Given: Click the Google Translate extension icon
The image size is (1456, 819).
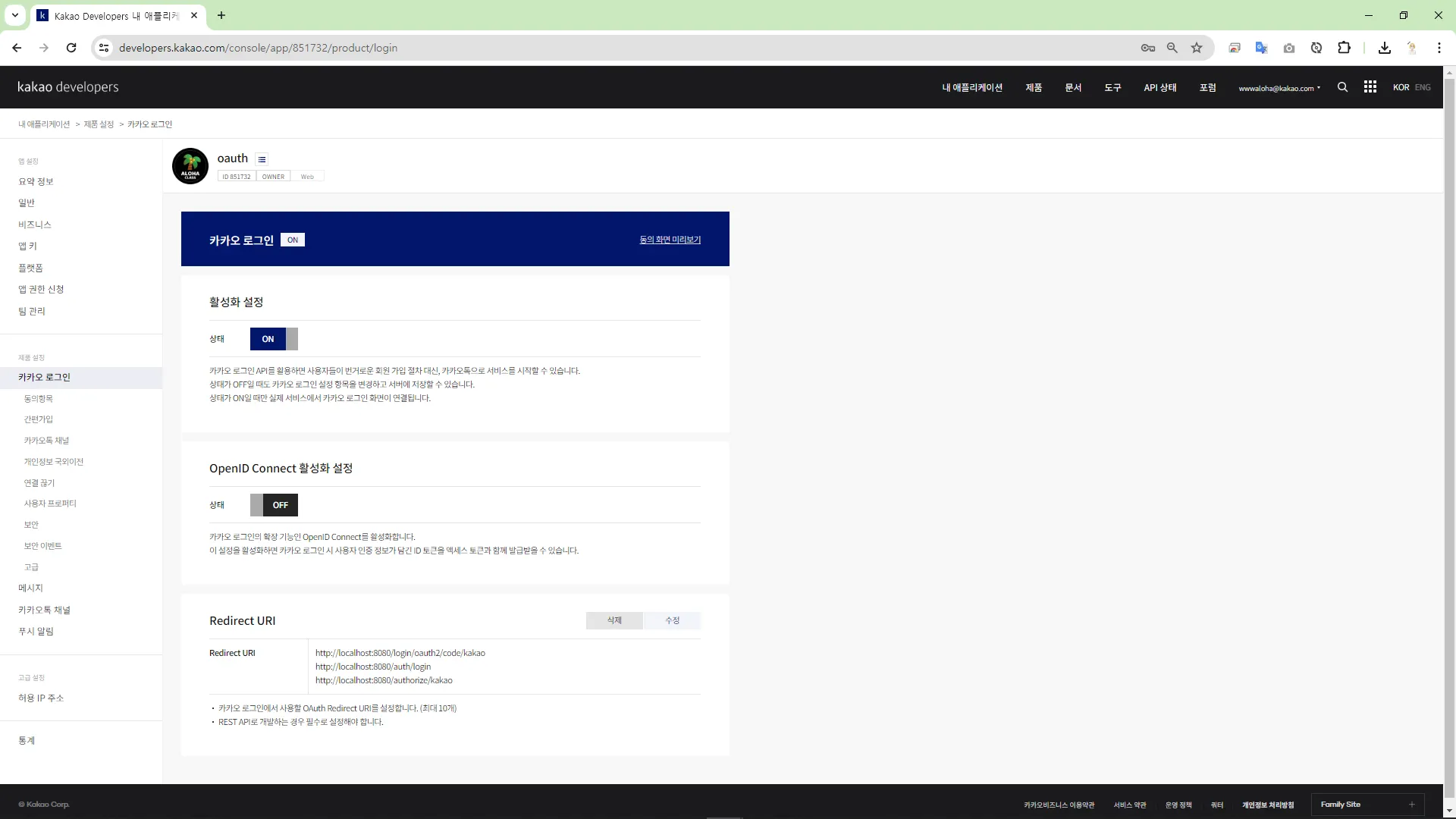Looking at the screenshot, I should click(x=1261, y=48).
